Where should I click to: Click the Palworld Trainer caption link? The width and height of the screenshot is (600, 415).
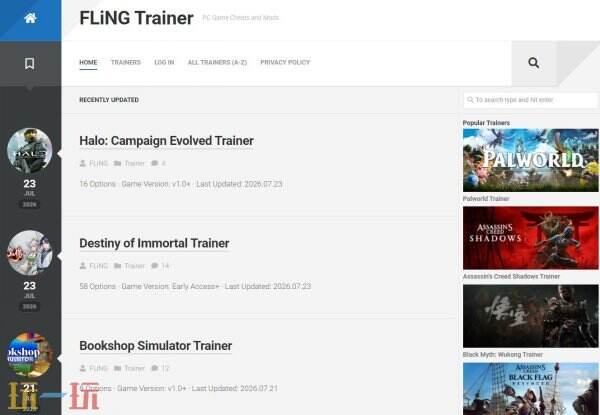486,199
